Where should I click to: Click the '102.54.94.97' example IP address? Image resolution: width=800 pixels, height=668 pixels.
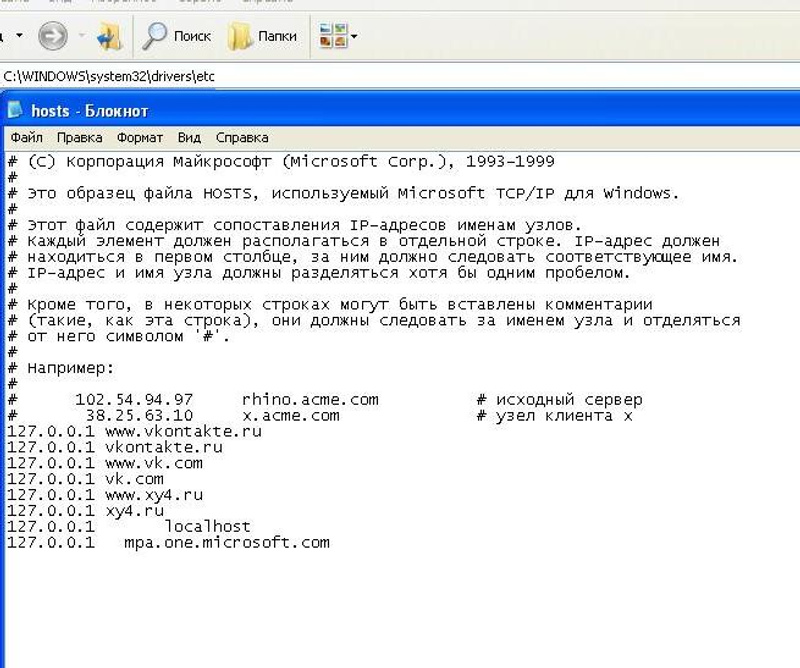click(x=134, y=400)
